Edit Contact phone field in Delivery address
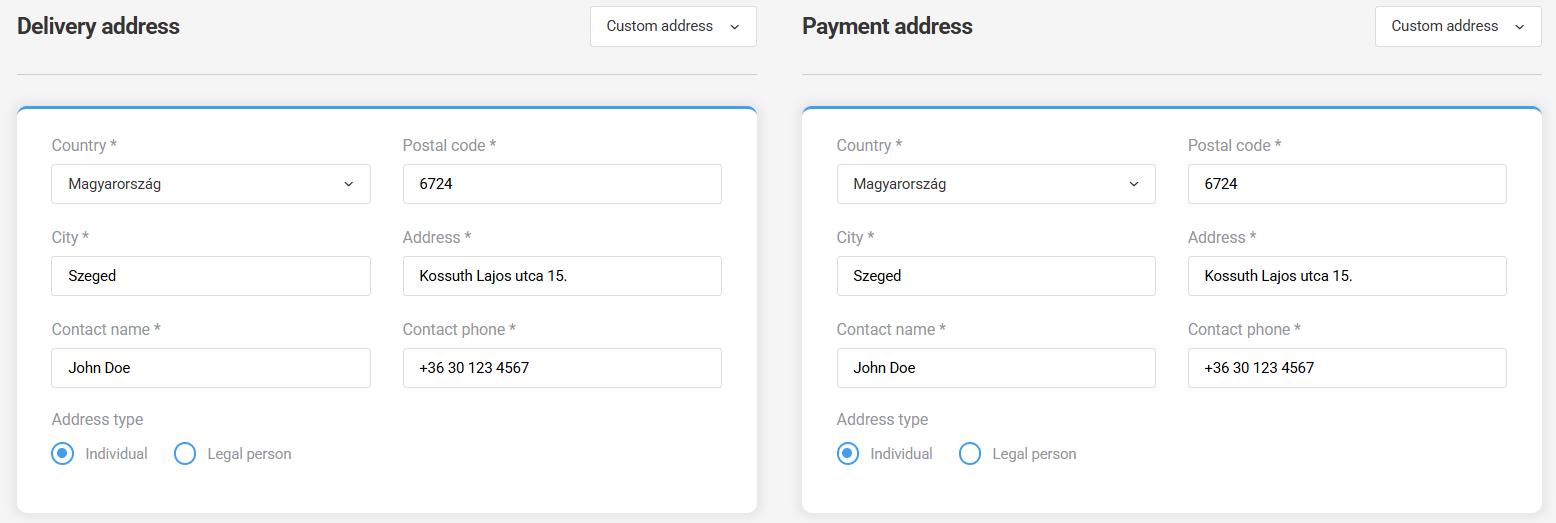Screen dimensions: 1556x523 coord(562,368)
